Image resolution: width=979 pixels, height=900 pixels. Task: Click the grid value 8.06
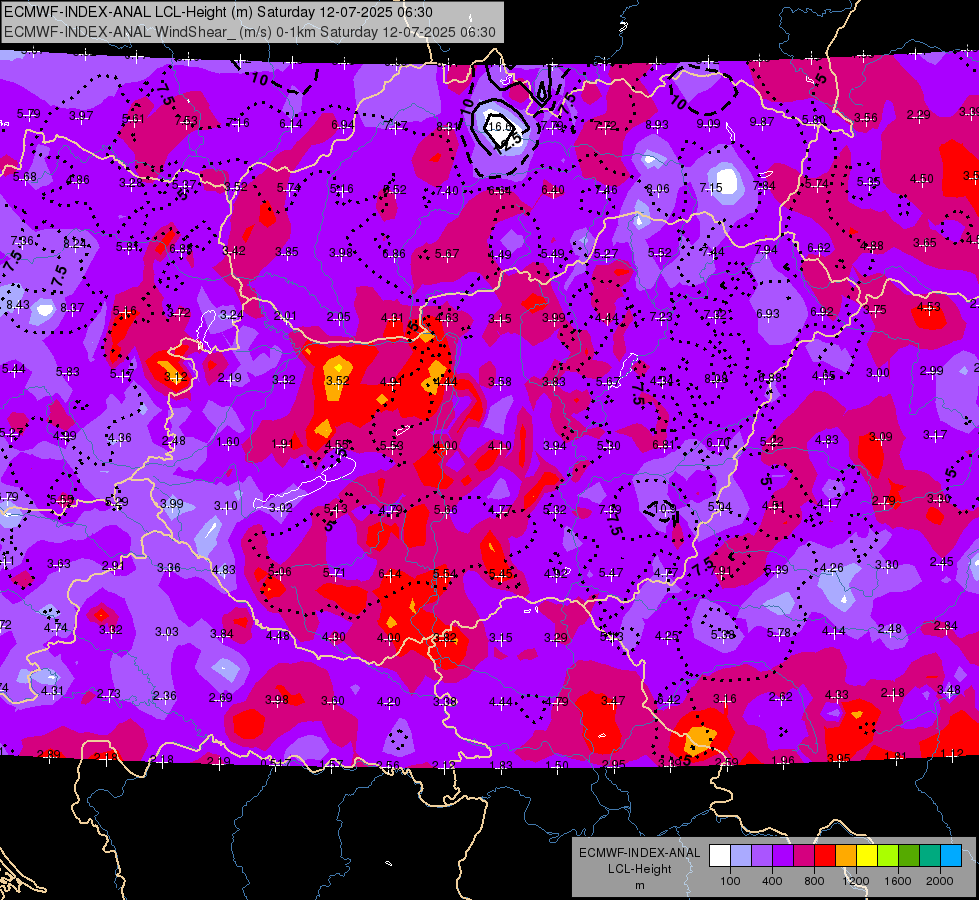pos(657,189)
